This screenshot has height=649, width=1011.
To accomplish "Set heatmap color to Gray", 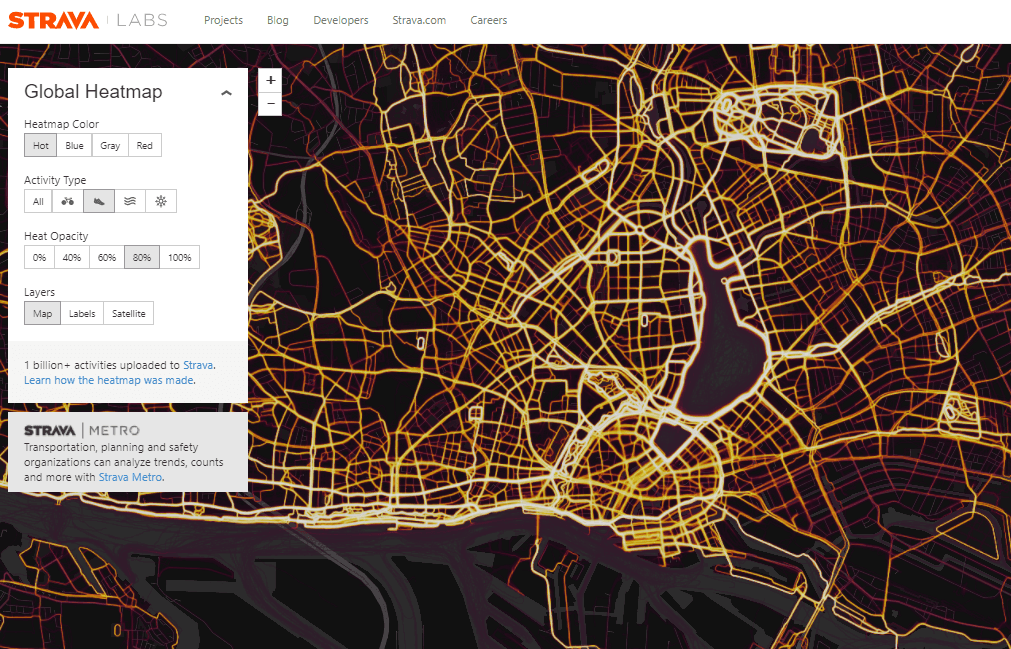I will [110, 146].
